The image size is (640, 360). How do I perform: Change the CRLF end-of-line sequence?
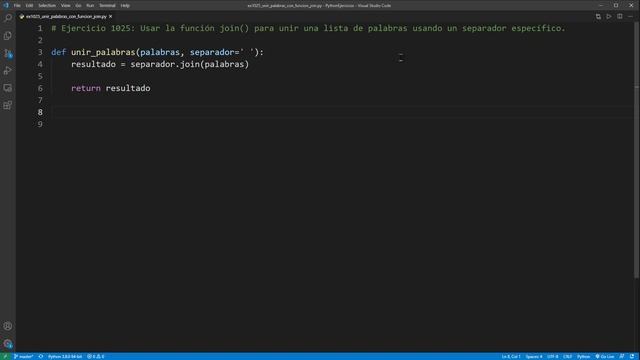coord(568,356)
